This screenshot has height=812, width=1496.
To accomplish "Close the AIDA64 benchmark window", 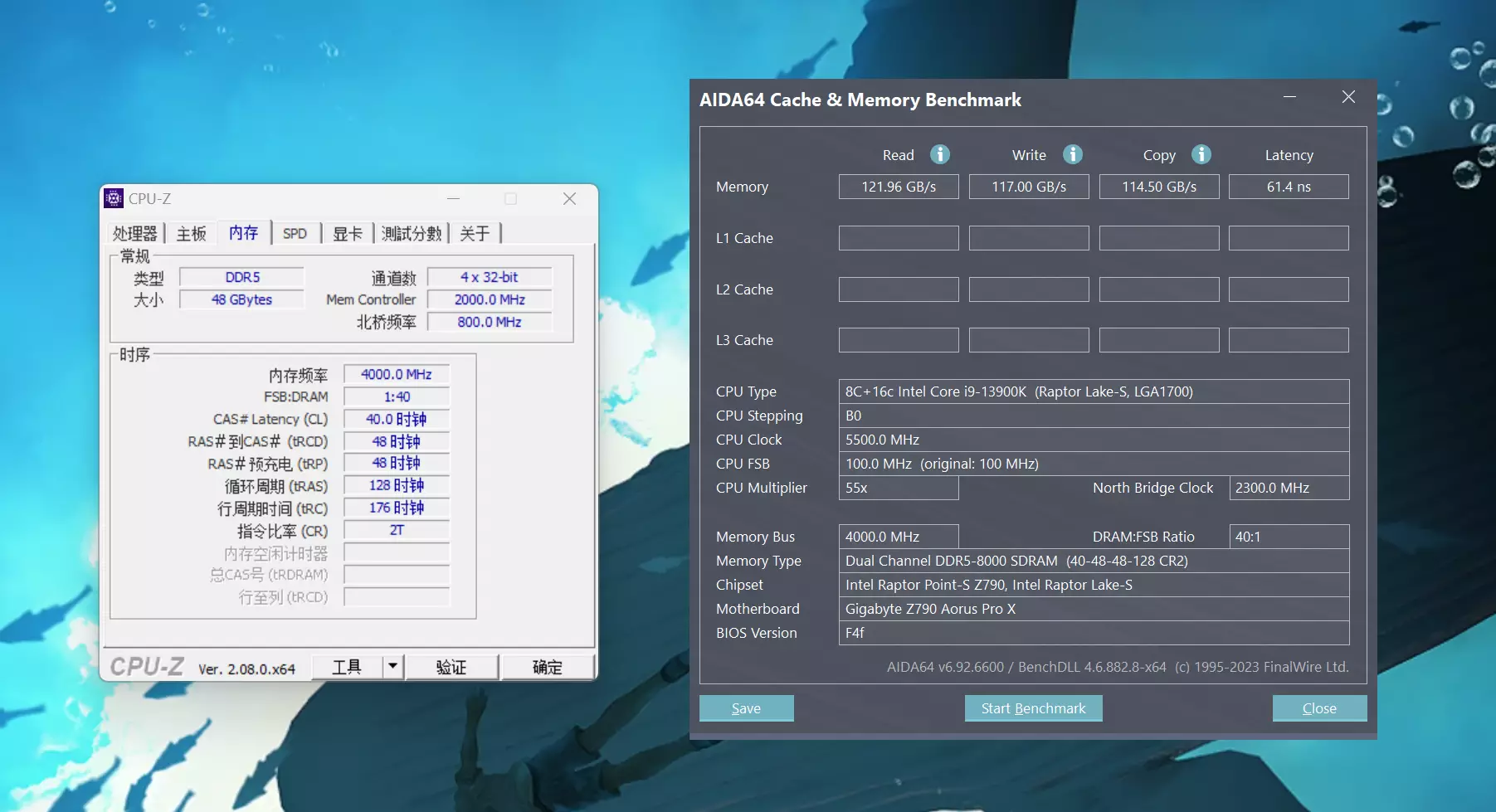I will click(x=1348, y=97).
